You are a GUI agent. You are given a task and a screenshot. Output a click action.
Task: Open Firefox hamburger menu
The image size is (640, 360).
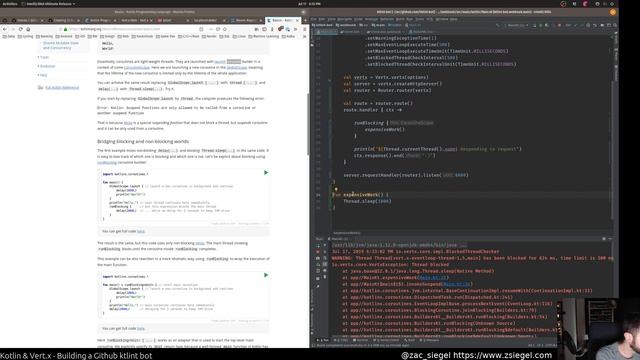point(304,29)
